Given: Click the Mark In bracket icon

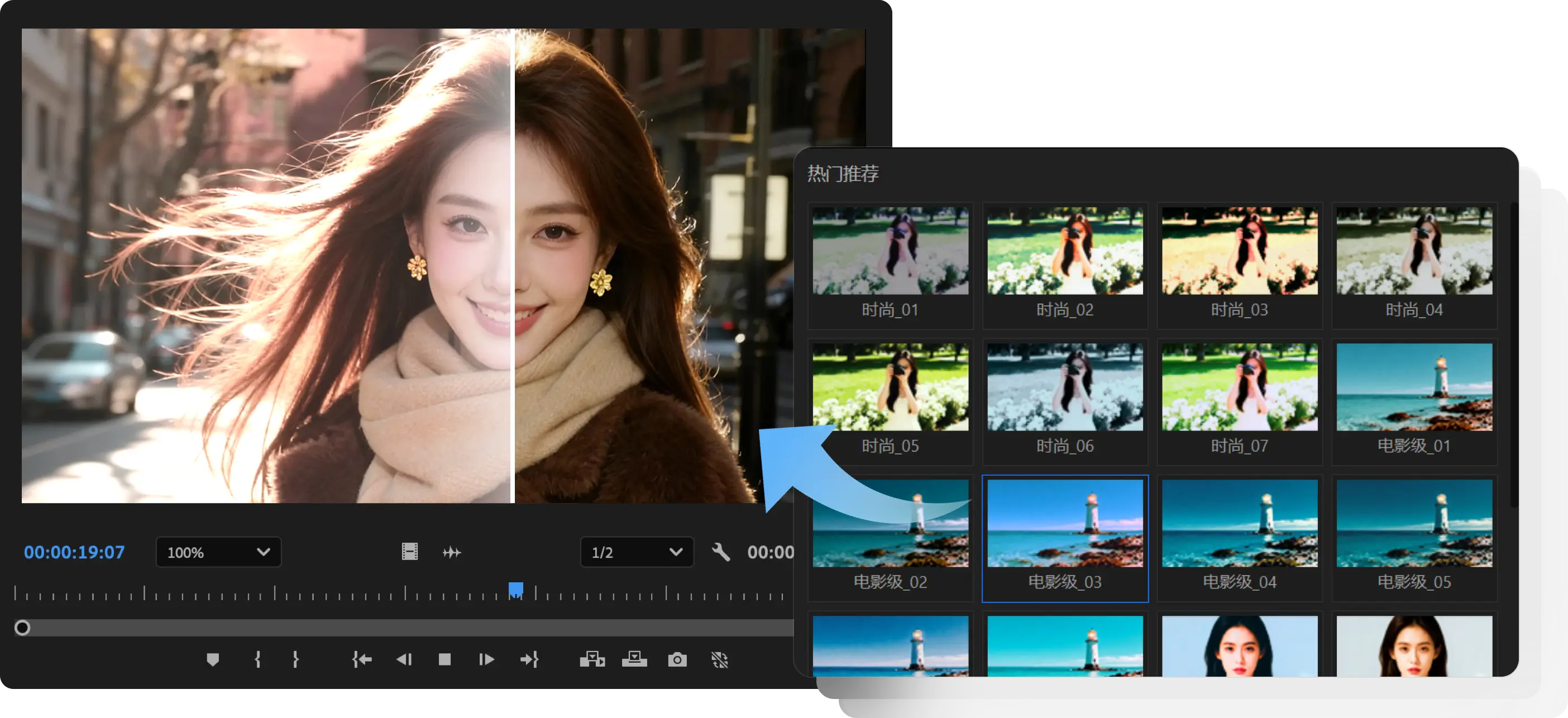Looking at the screenshot, I should click(257, 659).
